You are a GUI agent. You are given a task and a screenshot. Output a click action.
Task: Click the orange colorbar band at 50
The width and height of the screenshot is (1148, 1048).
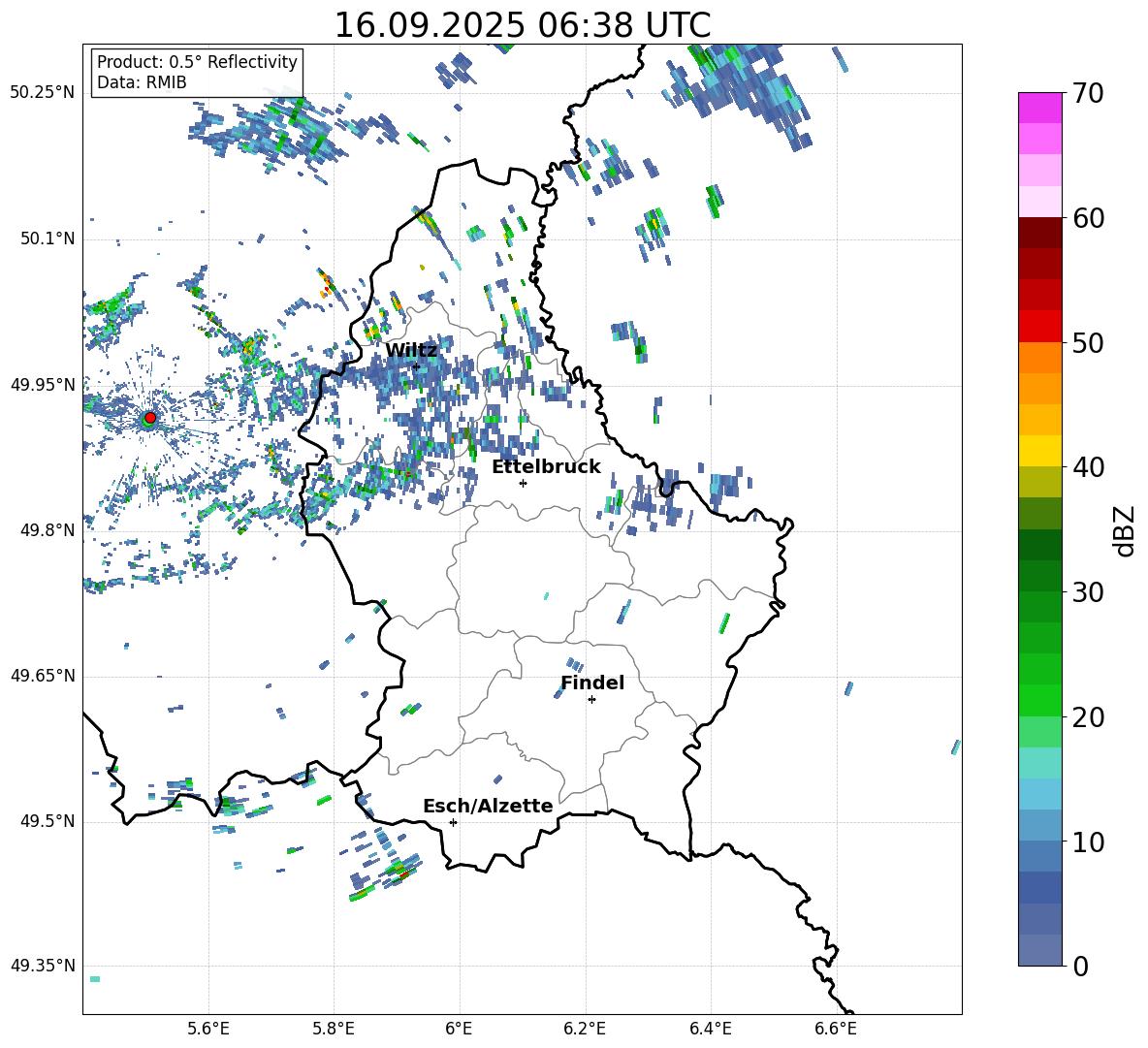[x=1039, y=358]
